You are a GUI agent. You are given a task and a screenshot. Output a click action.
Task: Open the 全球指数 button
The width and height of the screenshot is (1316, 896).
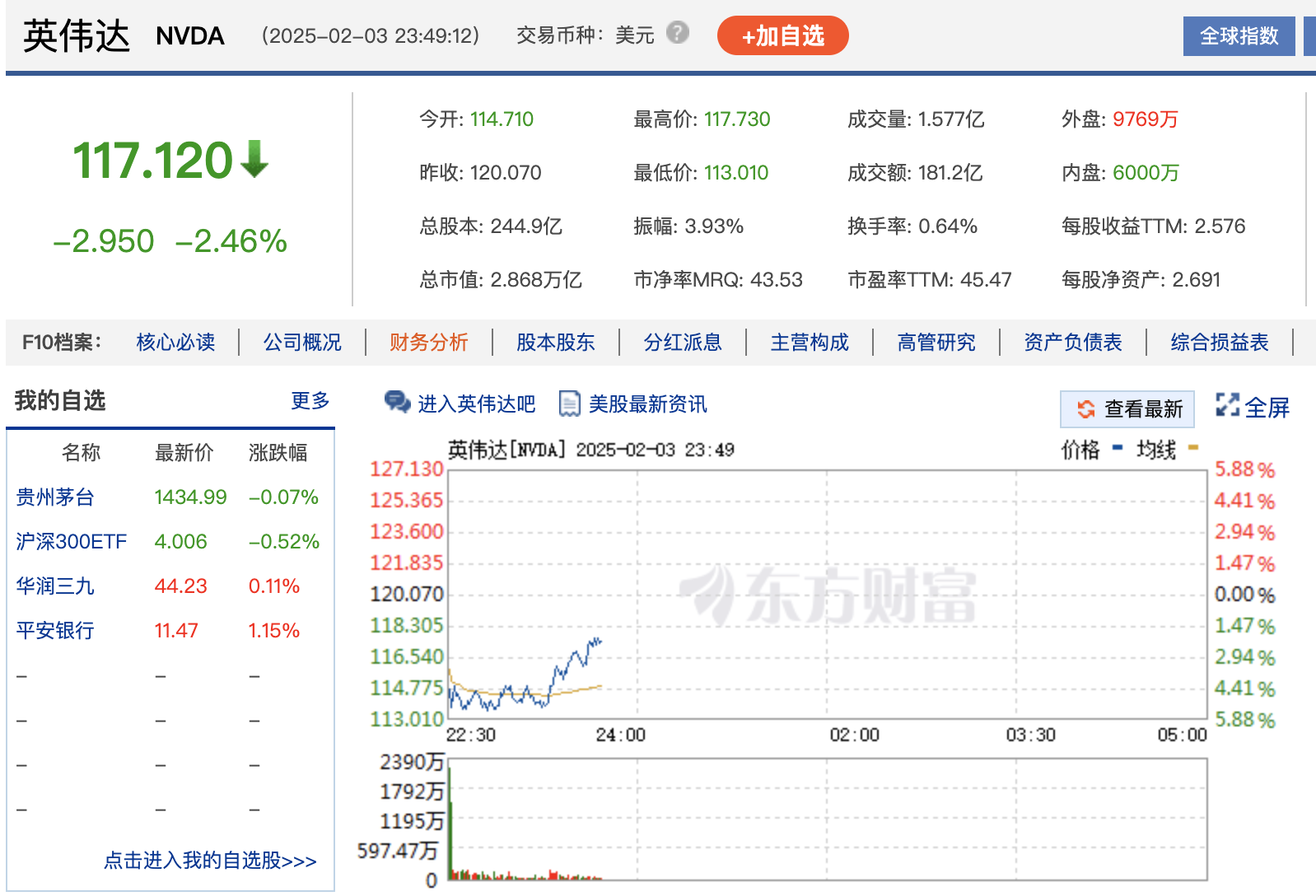pos(1238,36)
